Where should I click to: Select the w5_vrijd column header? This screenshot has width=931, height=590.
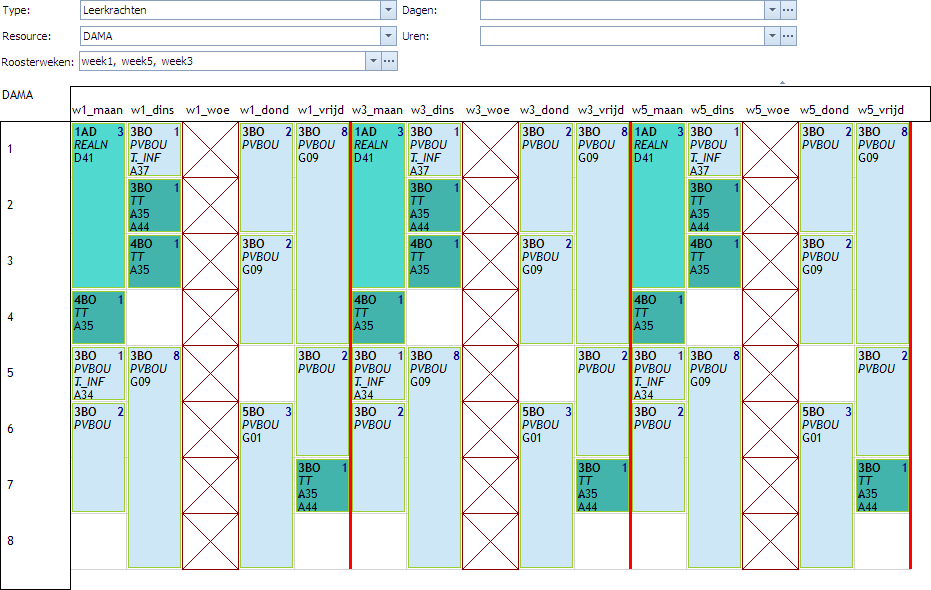(x=881, y=110)
